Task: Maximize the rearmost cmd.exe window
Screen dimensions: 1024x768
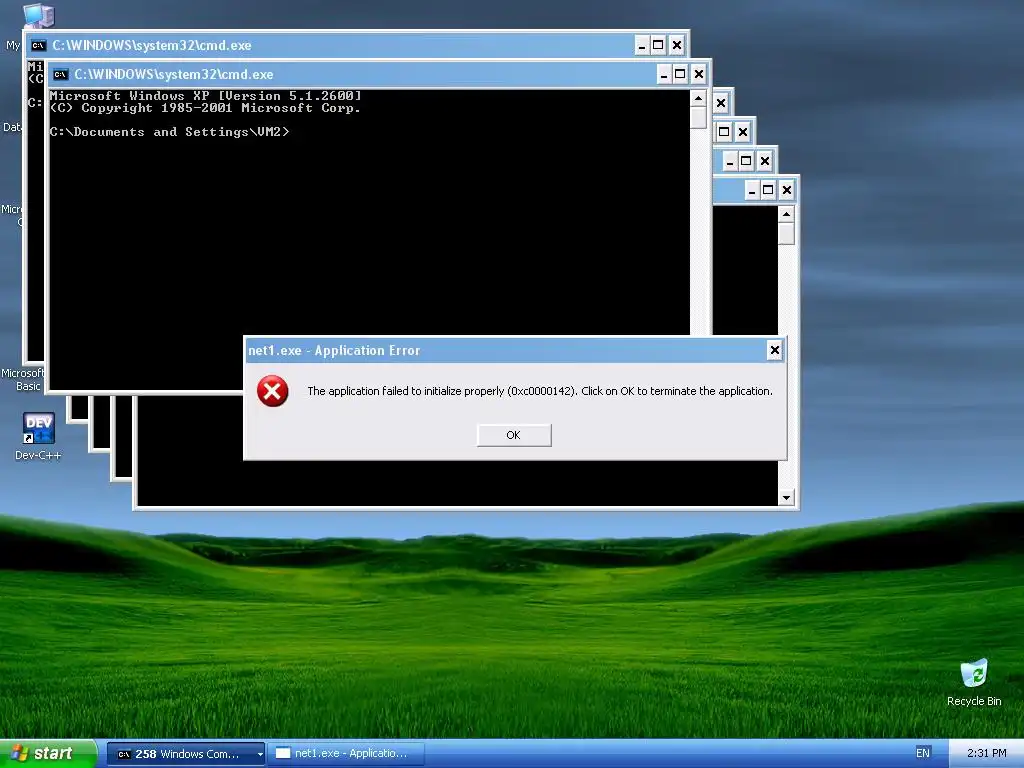Action: pos(658,45)
